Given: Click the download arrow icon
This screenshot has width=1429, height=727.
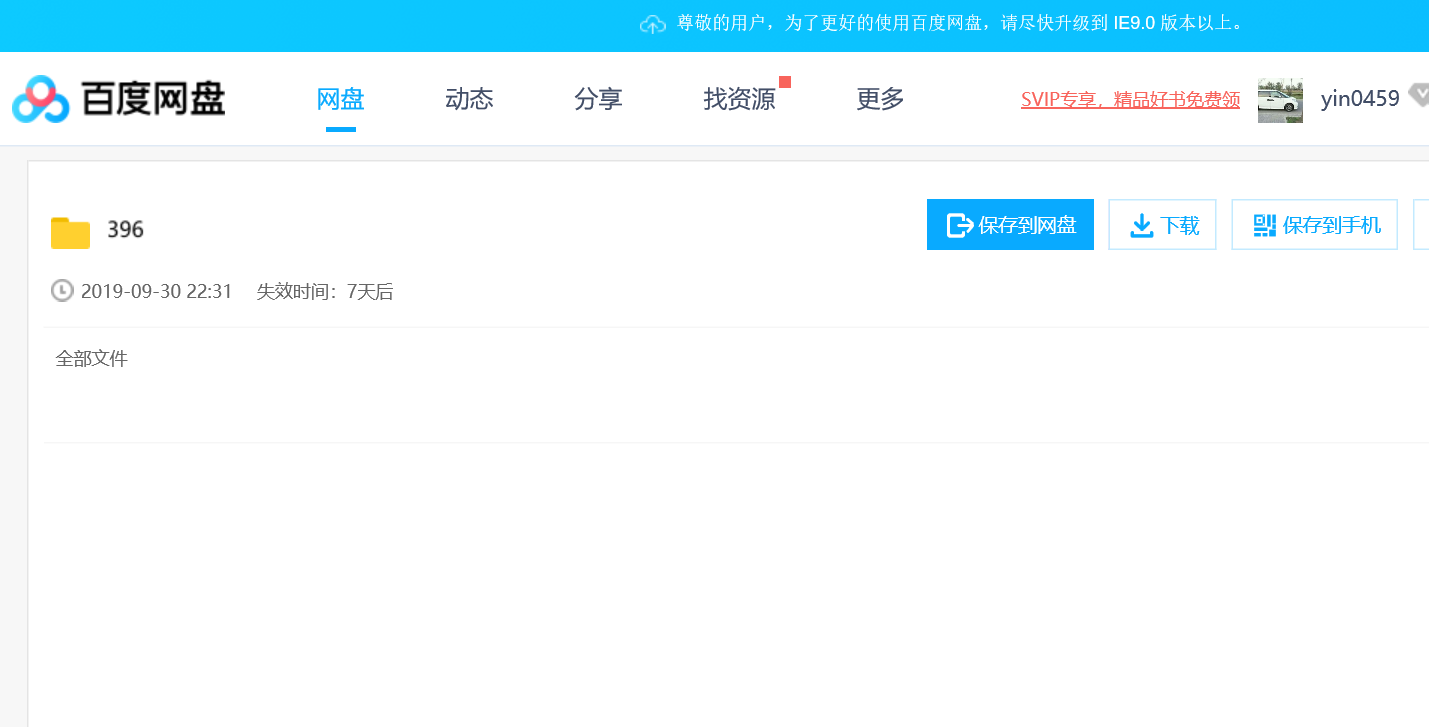Looking at the screenshot, I should click(1141, 225).
